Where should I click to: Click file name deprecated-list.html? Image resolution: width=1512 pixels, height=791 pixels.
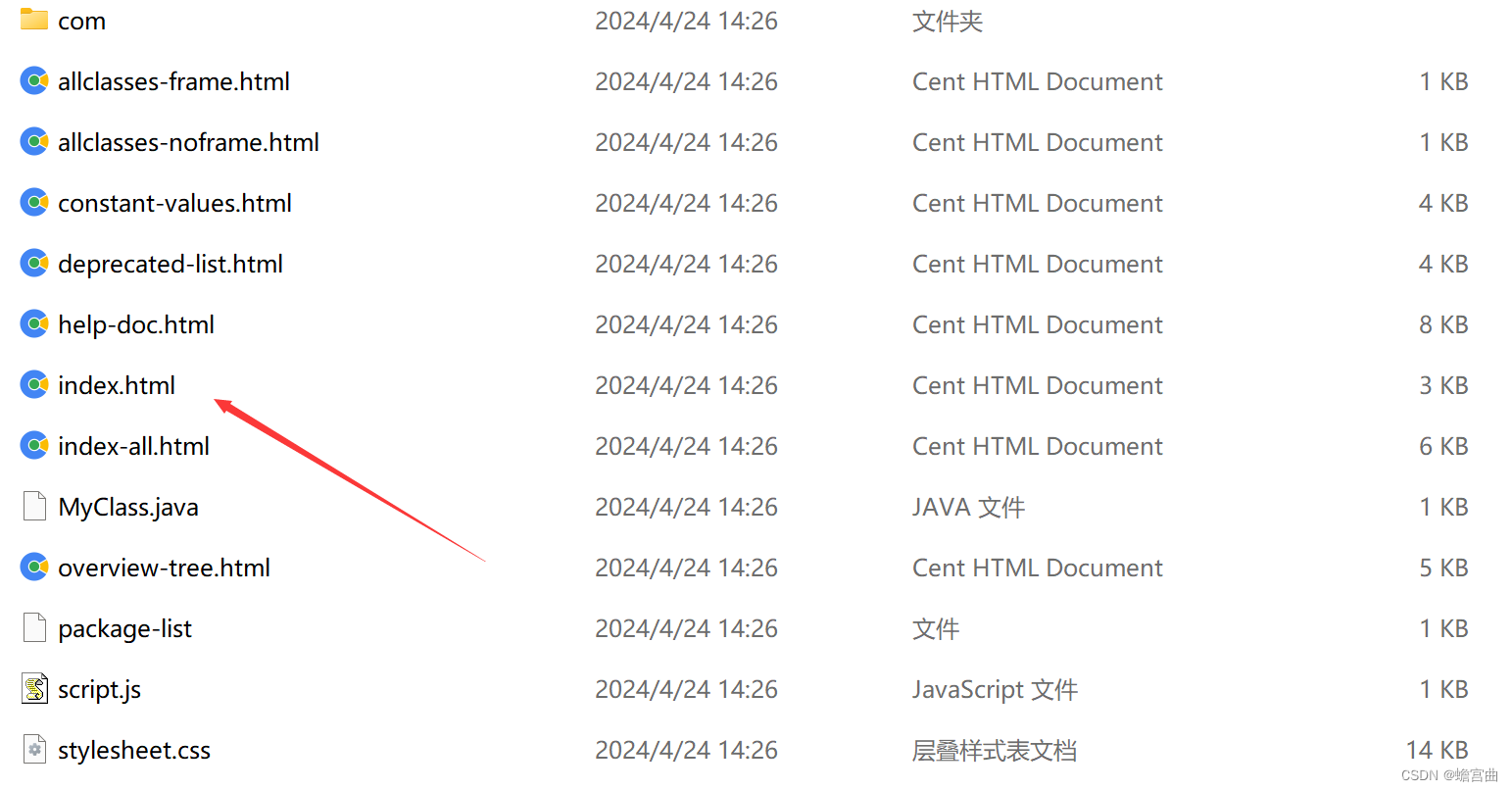click(x=171, y=264)
